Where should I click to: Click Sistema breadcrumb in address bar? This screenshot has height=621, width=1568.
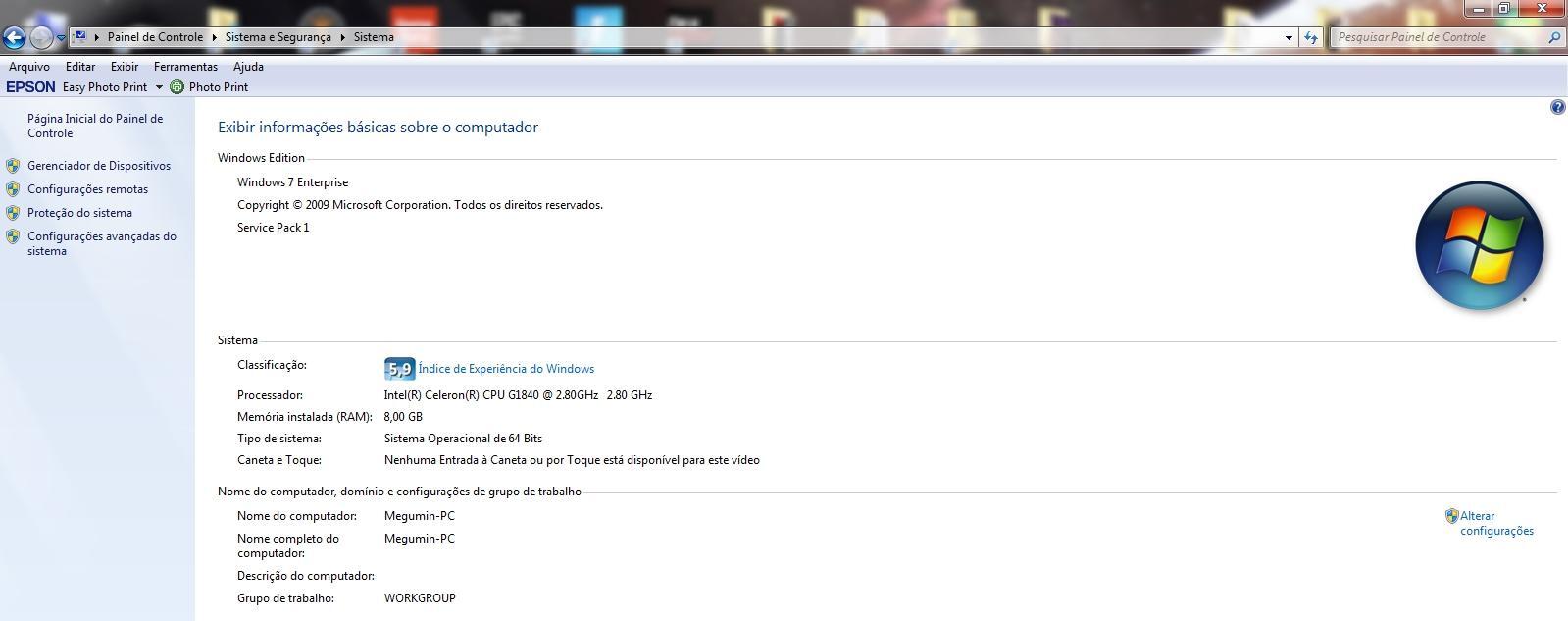tap(374, 37)
